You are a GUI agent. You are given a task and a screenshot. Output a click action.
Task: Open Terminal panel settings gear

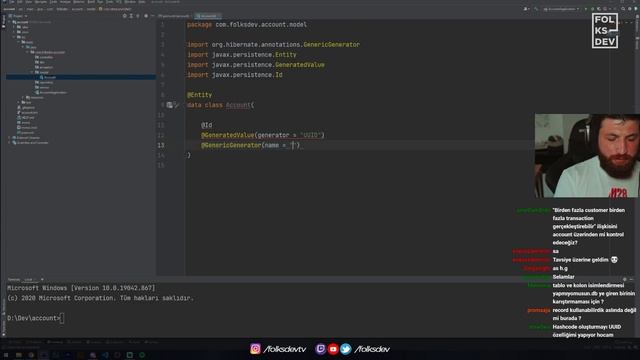(624, 279)
